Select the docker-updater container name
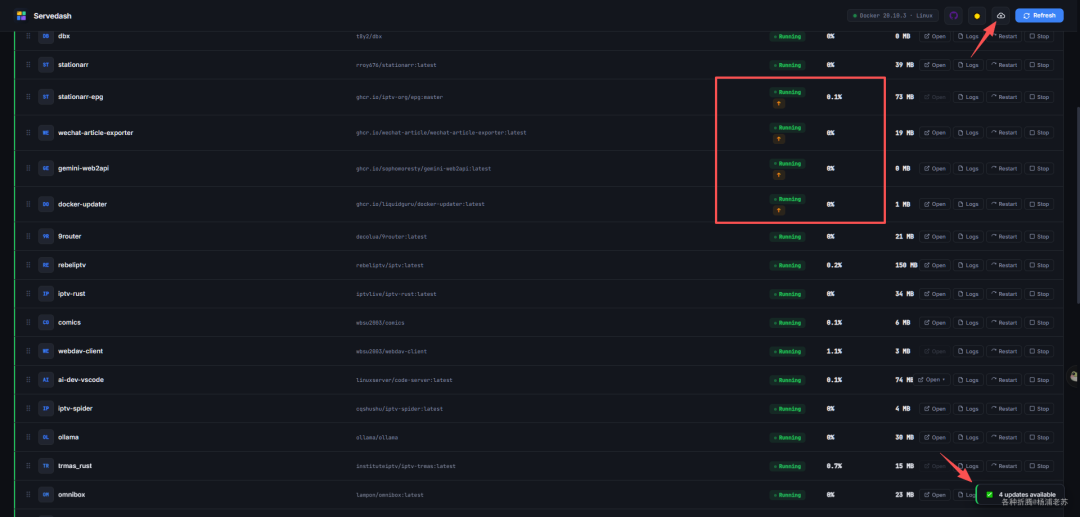The image size is (1080, 517). pyautogui.click(x=83, y=204)
